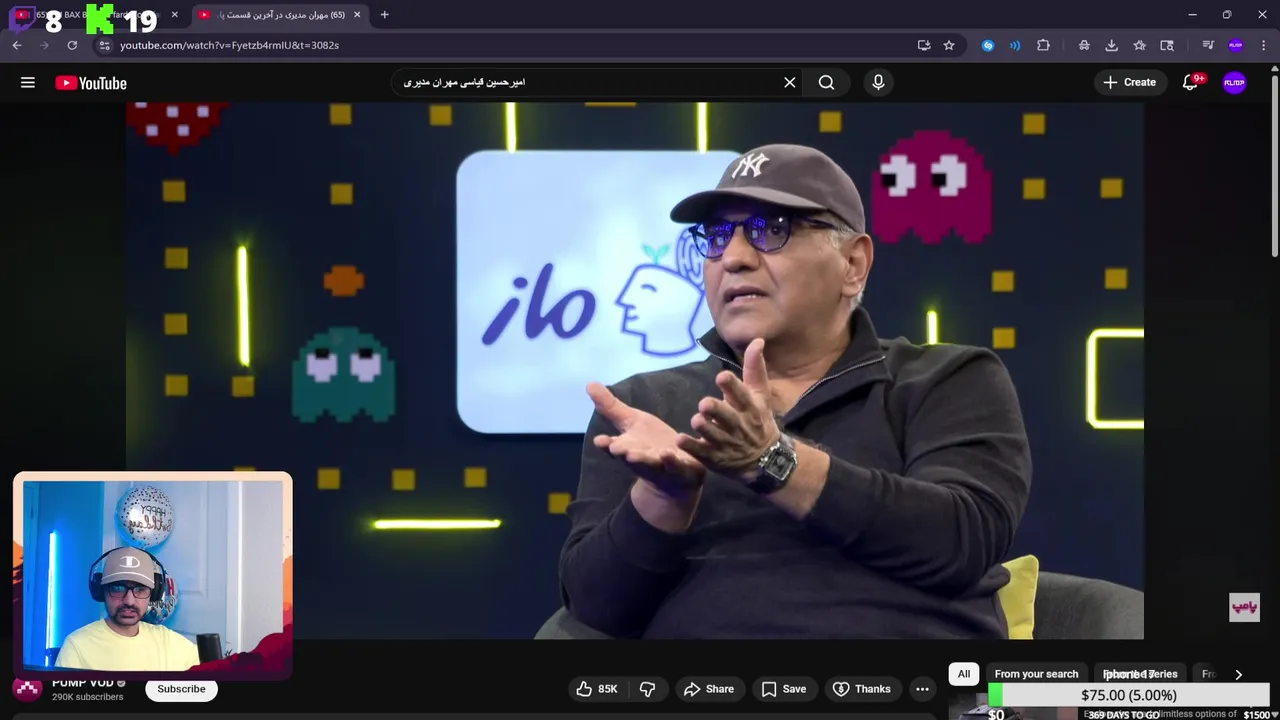Open the Extensions puzzle menu

[x=1043, y=45]
